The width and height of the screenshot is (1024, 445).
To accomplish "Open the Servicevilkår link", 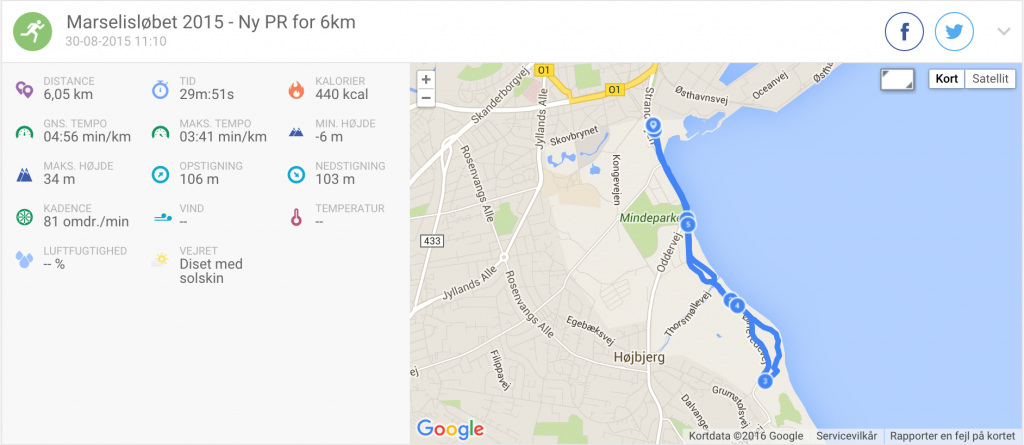I will click(x=846, y=436).
